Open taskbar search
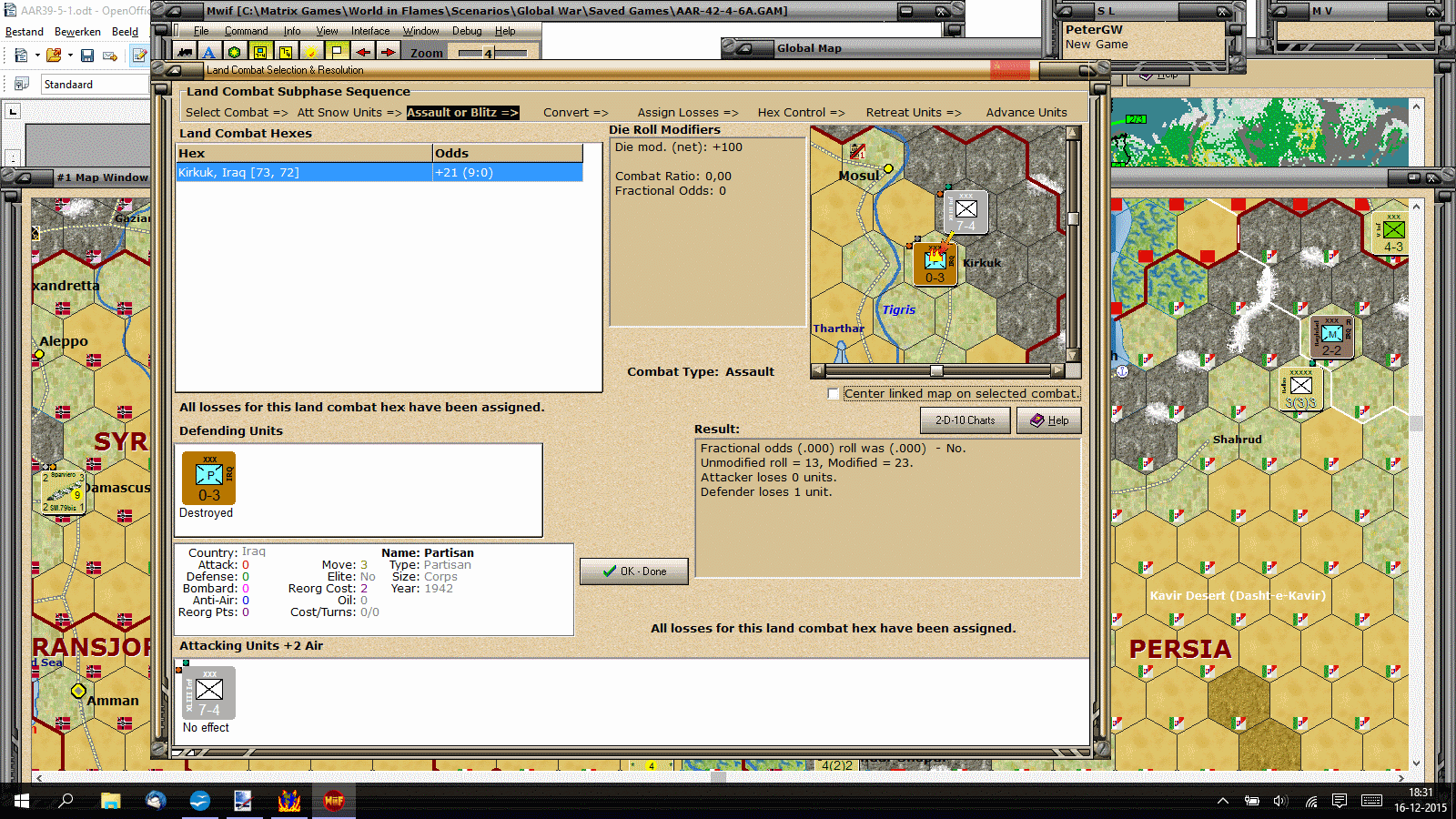The image size is (1456, 819). pyautogui.click(x=66, y=801)
